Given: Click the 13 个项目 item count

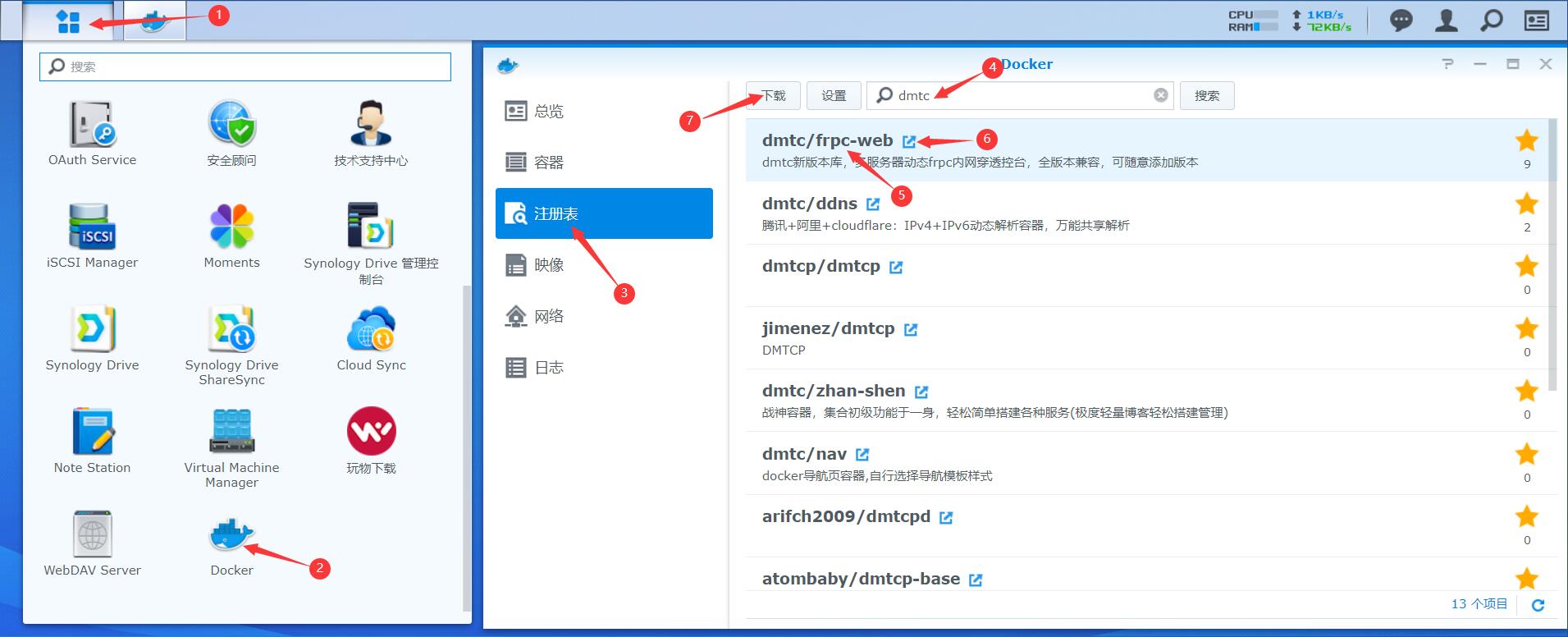Looking at the screenshot, I should click(x=1479, y=604).
